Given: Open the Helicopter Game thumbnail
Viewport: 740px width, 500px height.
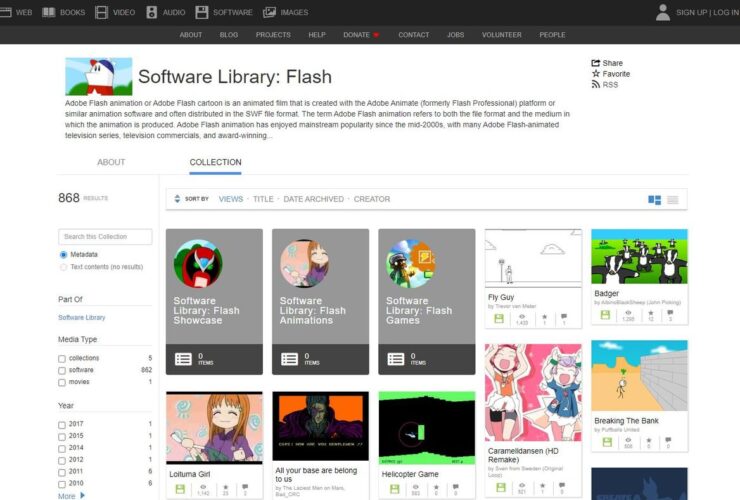Looking at the screenshot, I should tap(427, 428).
